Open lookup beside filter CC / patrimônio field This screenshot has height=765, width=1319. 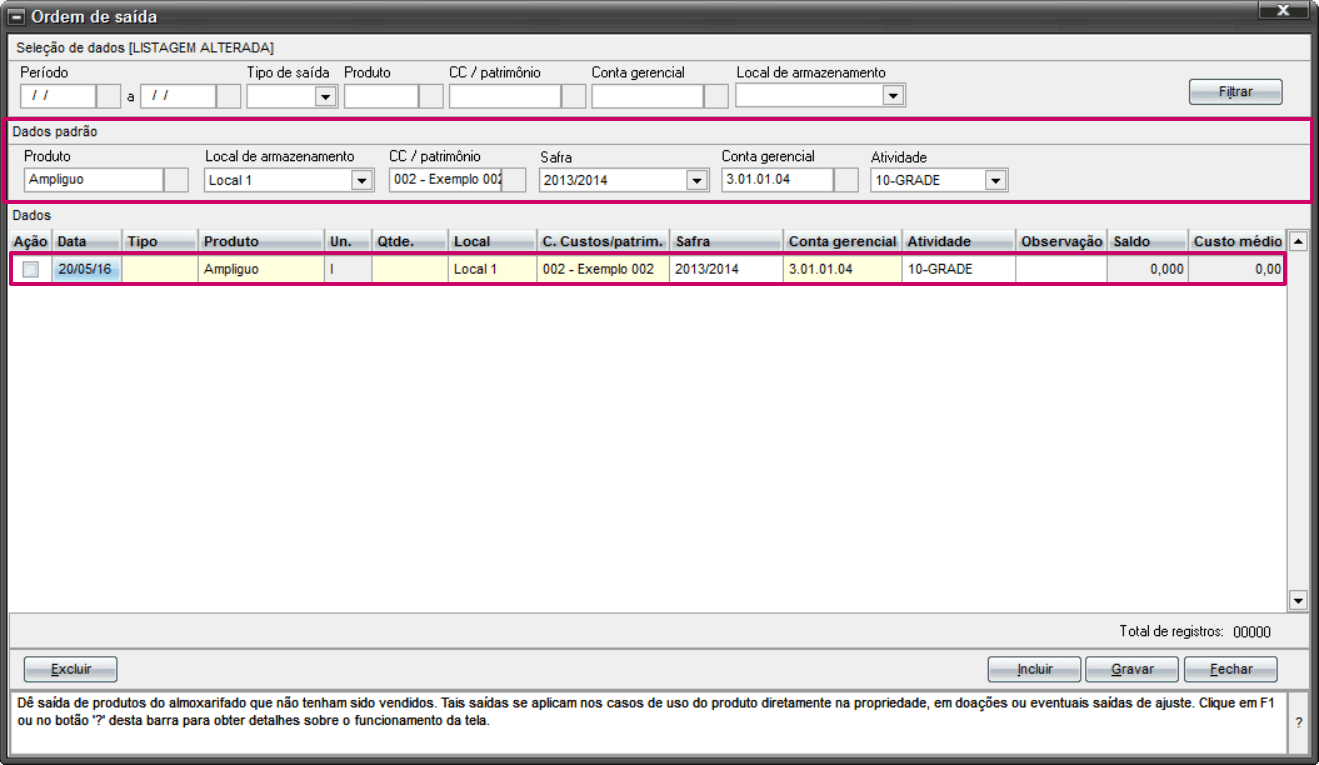[x=574, y=96]
